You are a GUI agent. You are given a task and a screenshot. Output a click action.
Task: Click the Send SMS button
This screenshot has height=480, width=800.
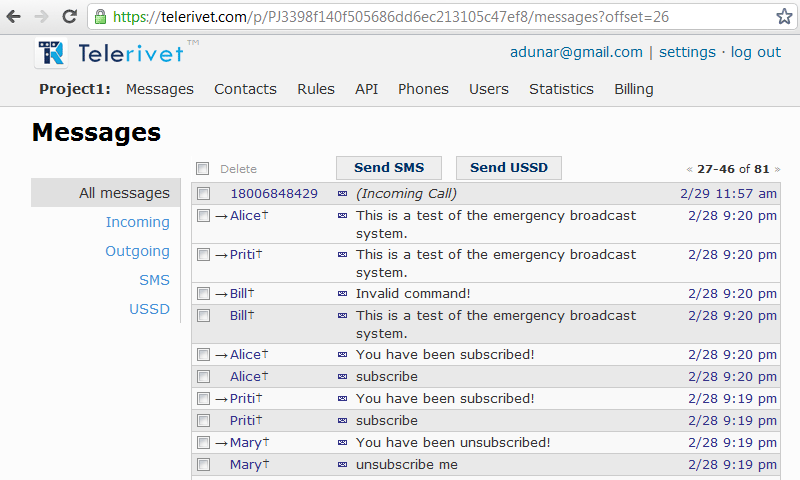(389, 168)
